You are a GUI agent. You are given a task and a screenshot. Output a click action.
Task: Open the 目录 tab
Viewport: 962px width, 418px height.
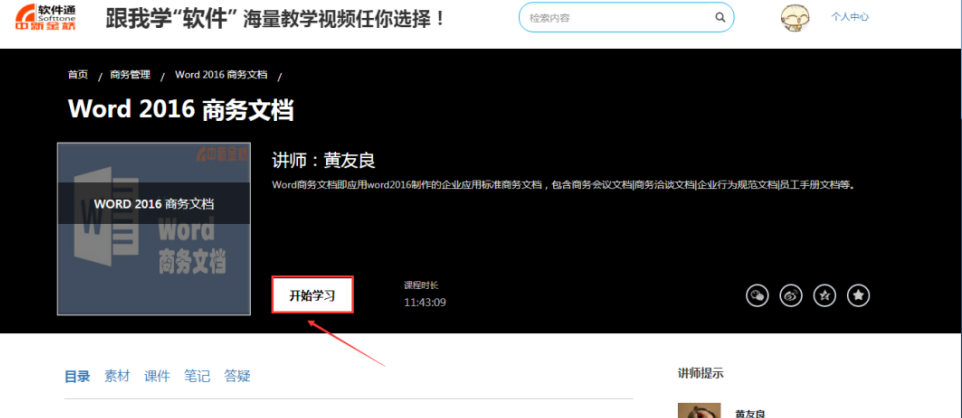tap(77, 376)
